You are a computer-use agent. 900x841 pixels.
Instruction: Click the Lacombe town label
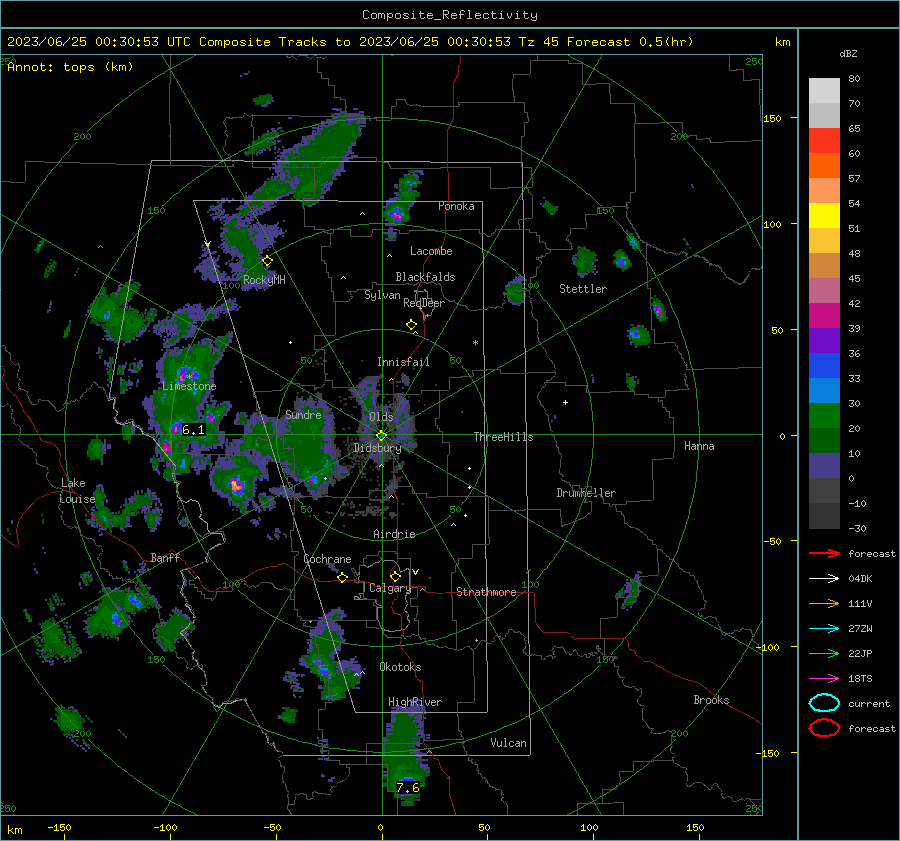pyautogui.click(x=431, y=251)
